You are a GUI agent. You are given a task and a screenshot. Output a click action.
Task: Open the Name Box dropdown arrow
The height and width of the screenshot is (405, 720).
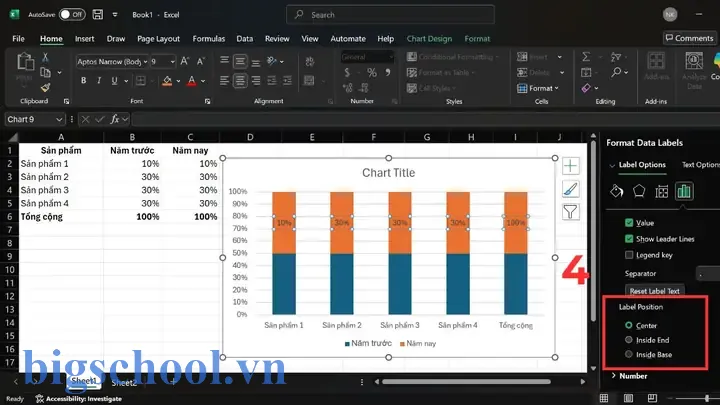[x=59, y=119]
